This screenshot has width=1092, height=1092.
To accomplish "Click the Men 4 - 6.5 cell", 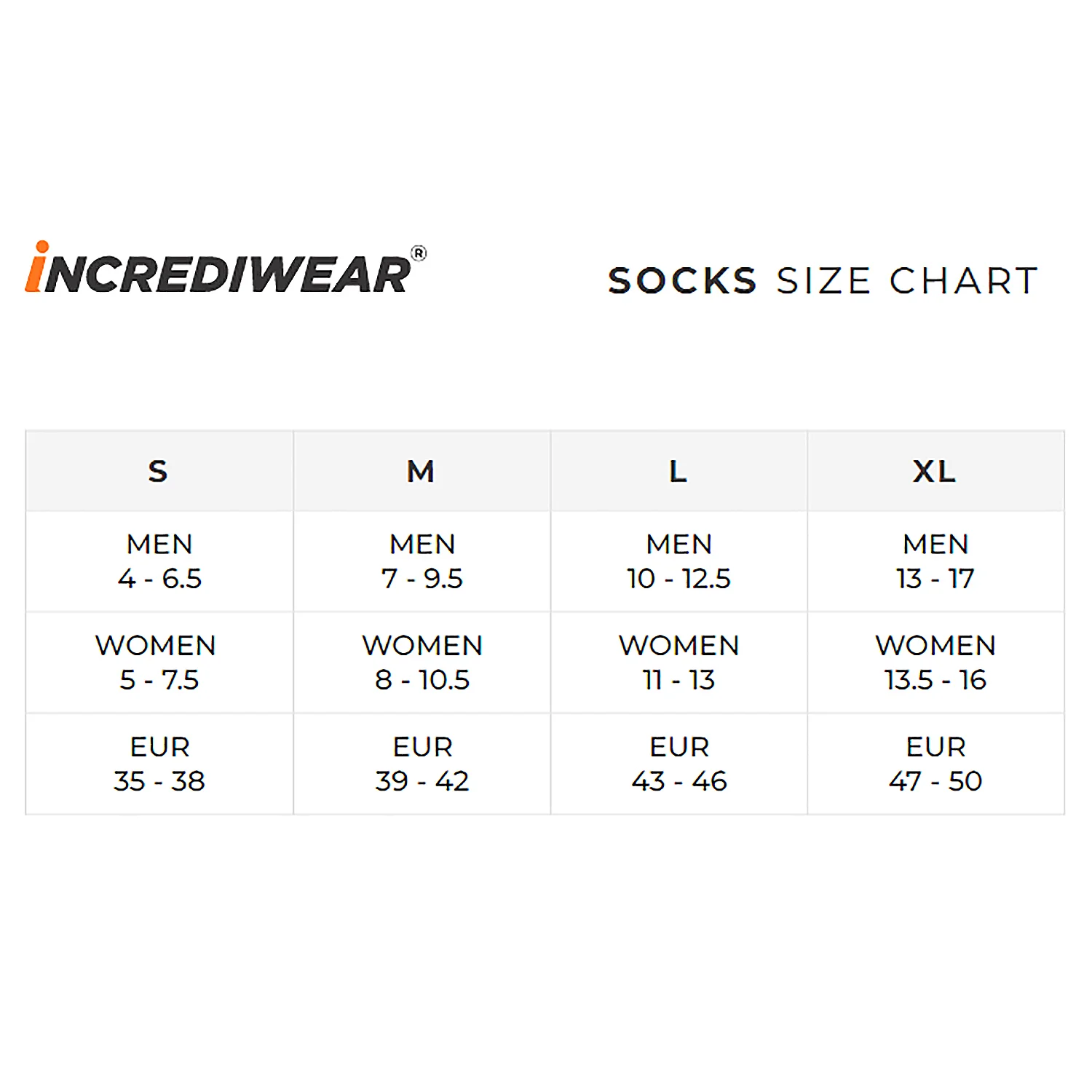I will (159, 561).
